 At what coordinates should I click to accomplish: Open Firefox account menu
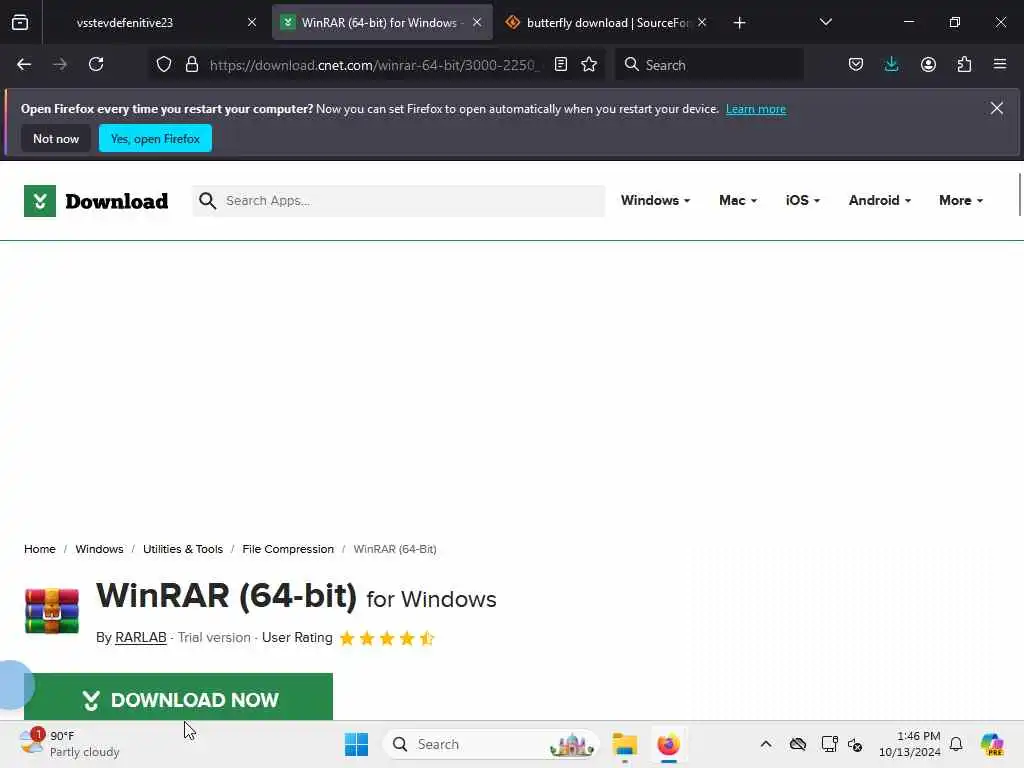[928, 65]
